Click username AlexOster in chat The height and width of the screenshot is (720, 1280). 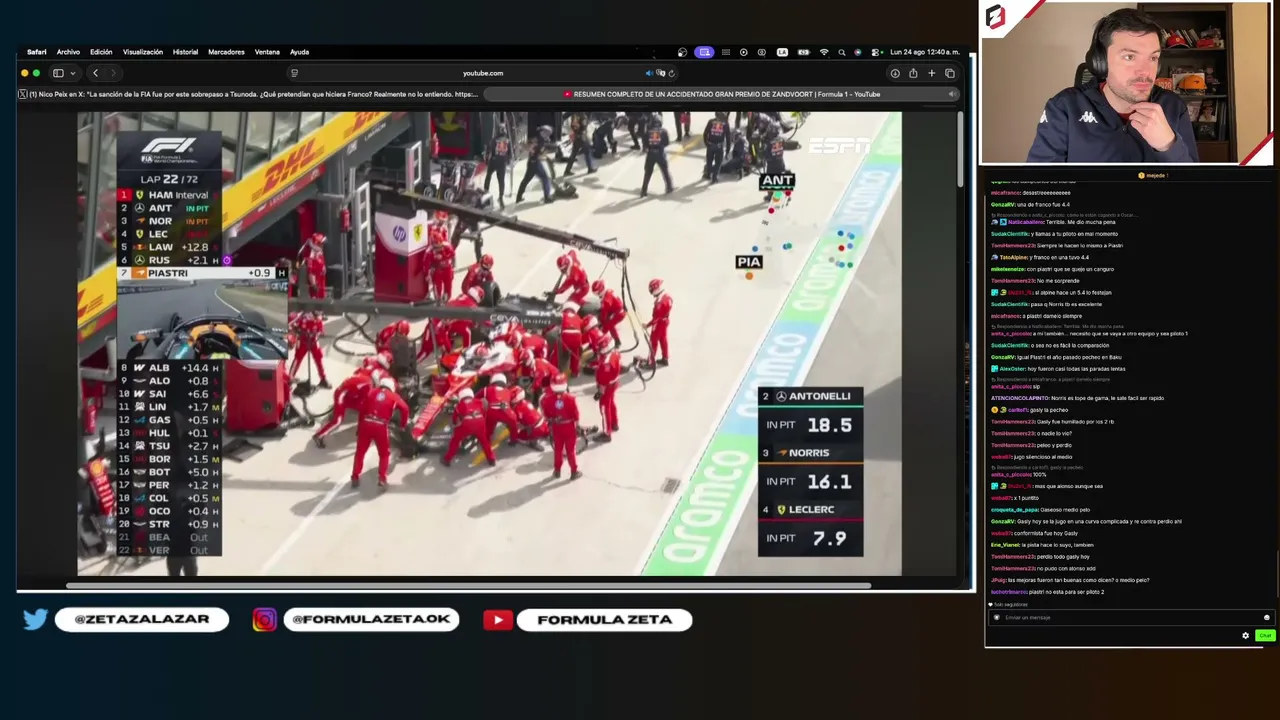(1012, 369)
